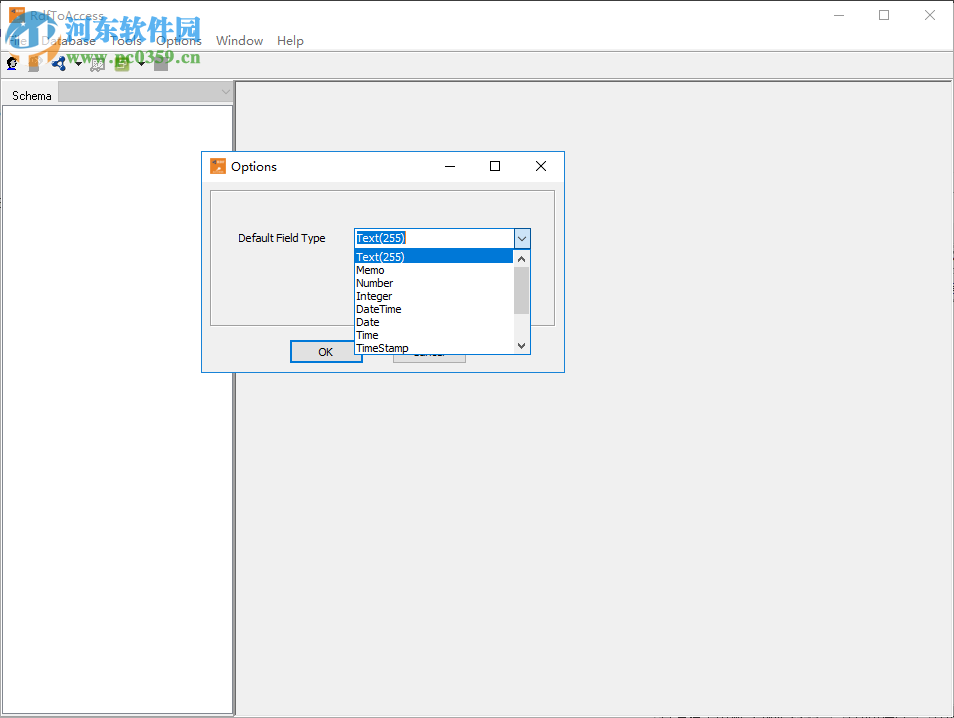954x718 pixels.
Task: Expand the arrow next to the graph icon
Action: [77, 63]
